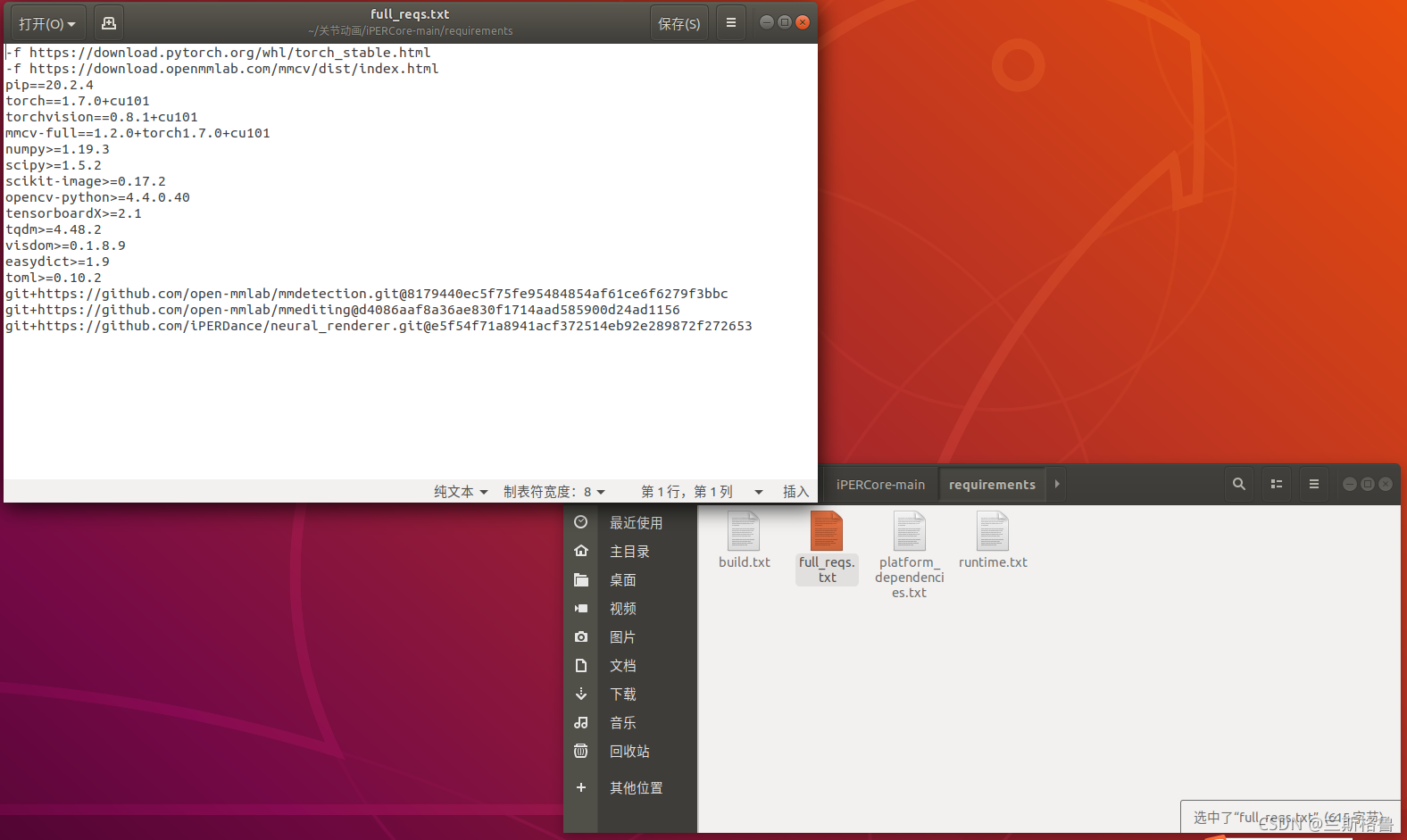
Task: Click the download arrow icon beside 下载
Action: [581, 694]
